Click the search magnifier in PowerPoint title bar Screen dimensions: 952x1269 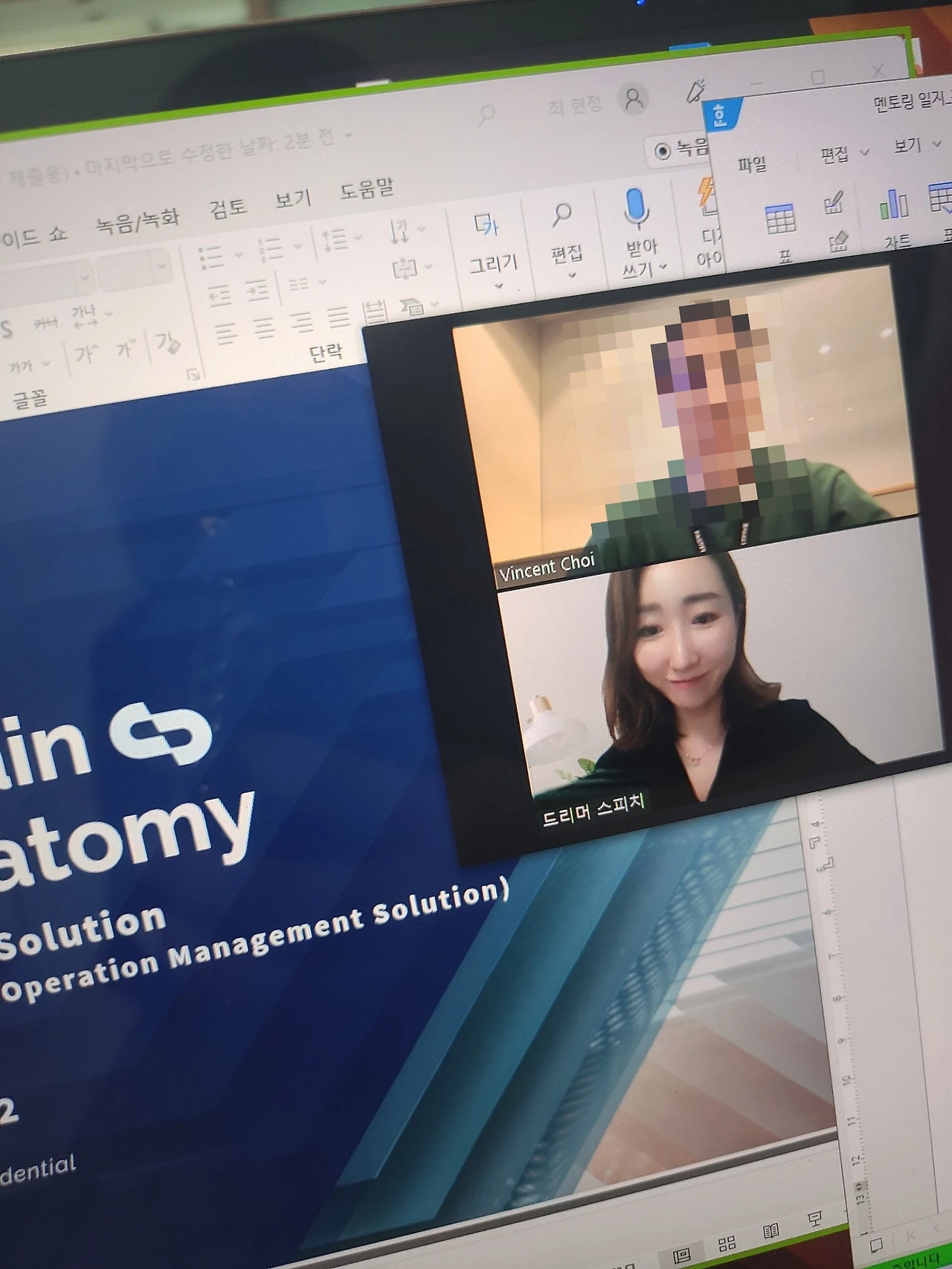point(487,115)
